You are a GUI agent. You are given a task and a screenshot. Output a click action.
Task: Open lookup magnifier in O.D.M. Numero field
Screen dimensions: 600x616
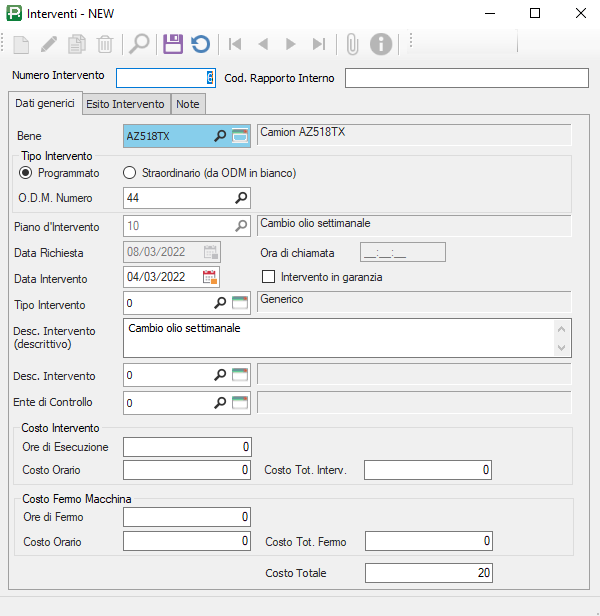tap(240, 198)
